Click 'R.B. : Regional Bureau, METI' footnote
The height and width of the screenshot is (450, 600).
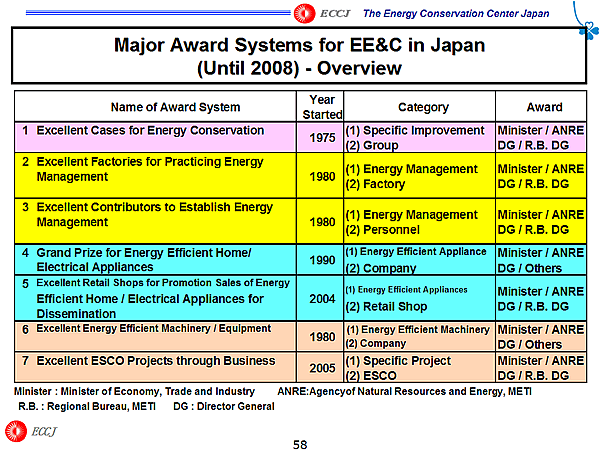pyautogui.click(x=87, y=406)
